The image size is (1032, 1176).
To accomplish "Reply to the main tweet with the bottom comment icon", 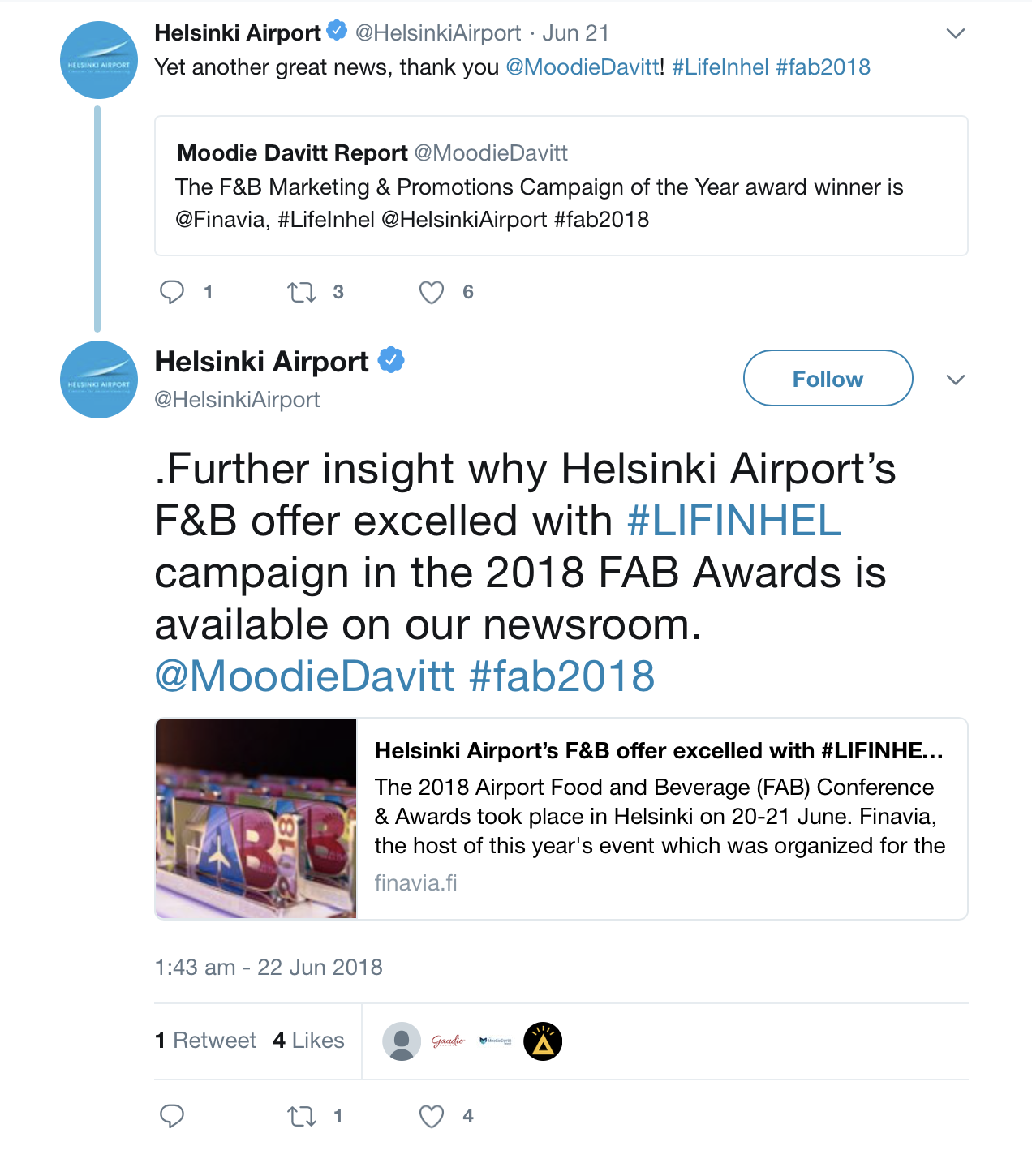I will (172, 1116).
